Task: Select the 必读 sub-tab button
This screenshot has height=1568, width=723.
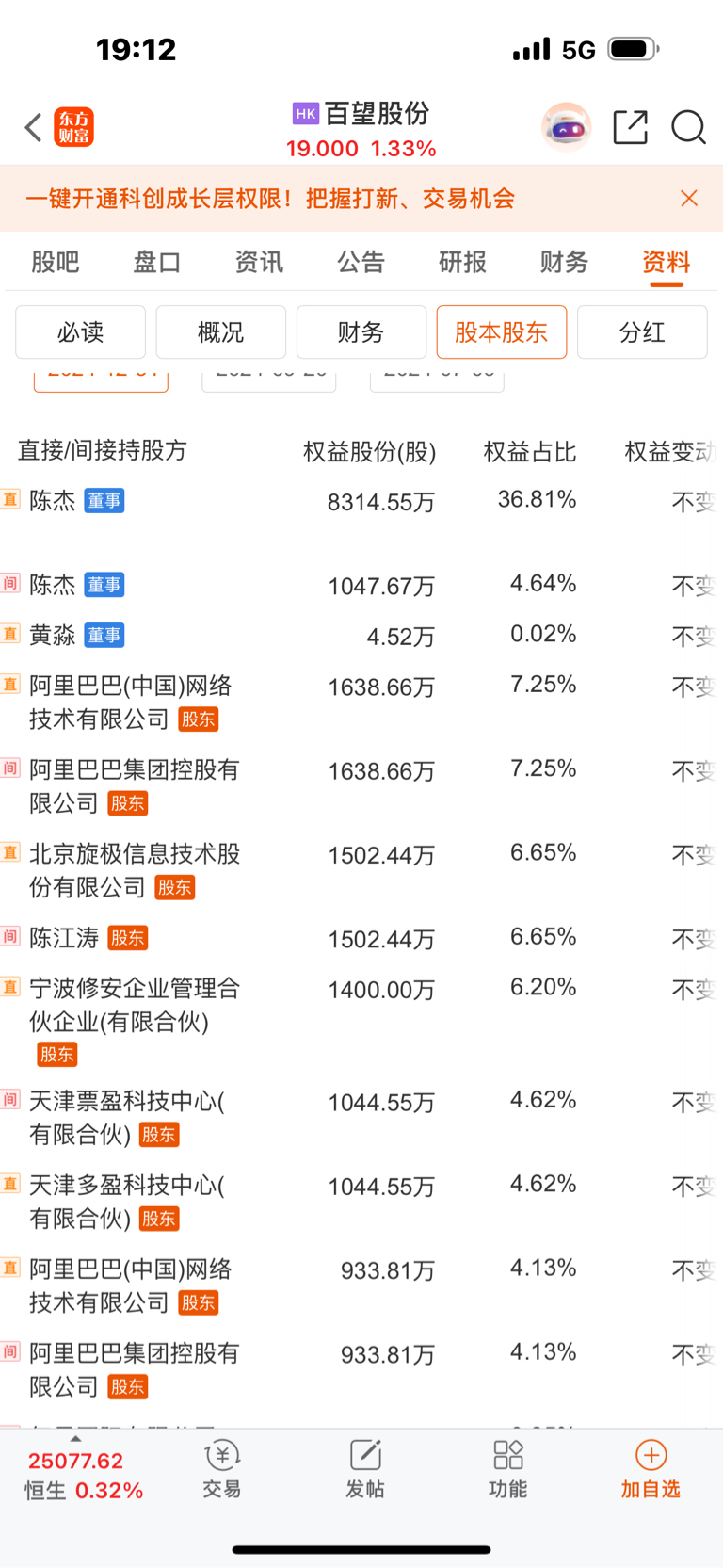Action: click(80, 331)
